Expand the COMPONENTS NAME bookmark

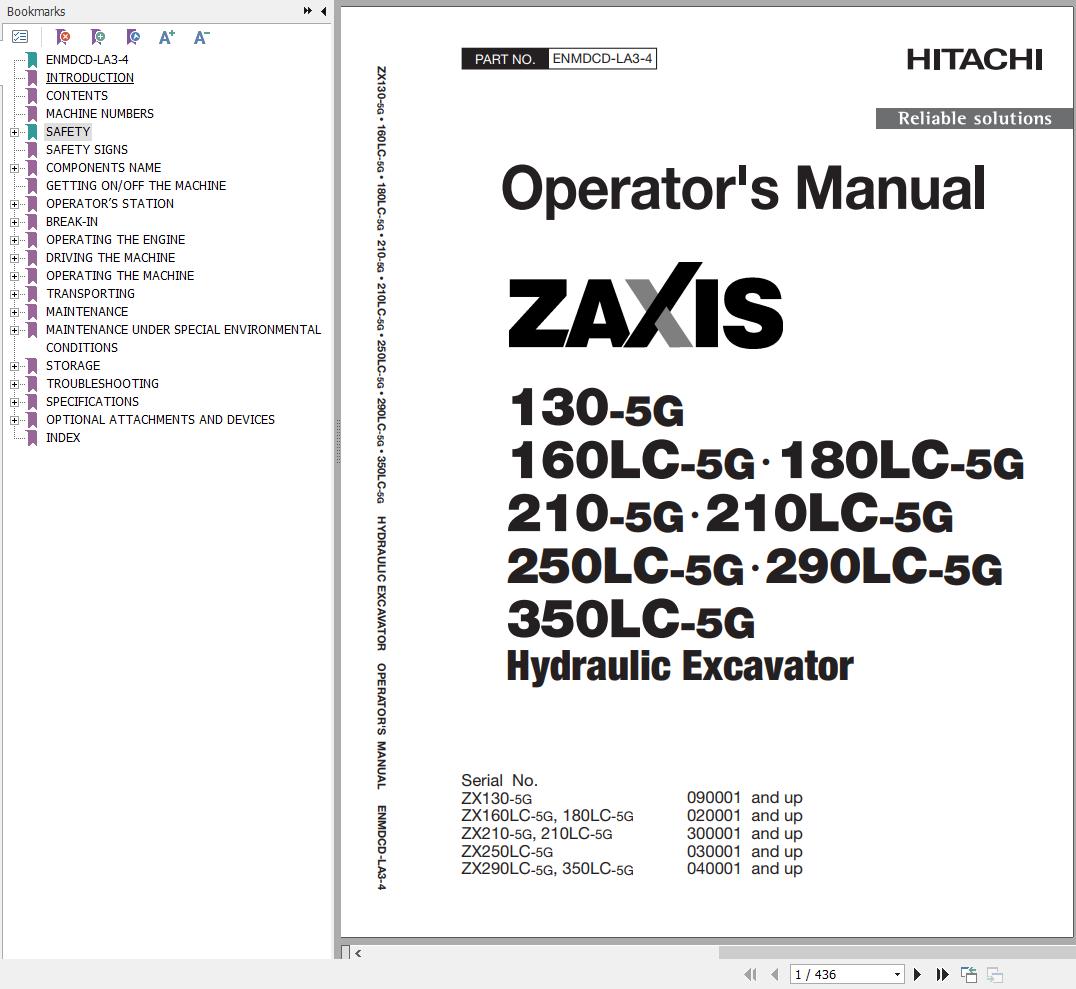pyautogui.click(x=14, y=168)
